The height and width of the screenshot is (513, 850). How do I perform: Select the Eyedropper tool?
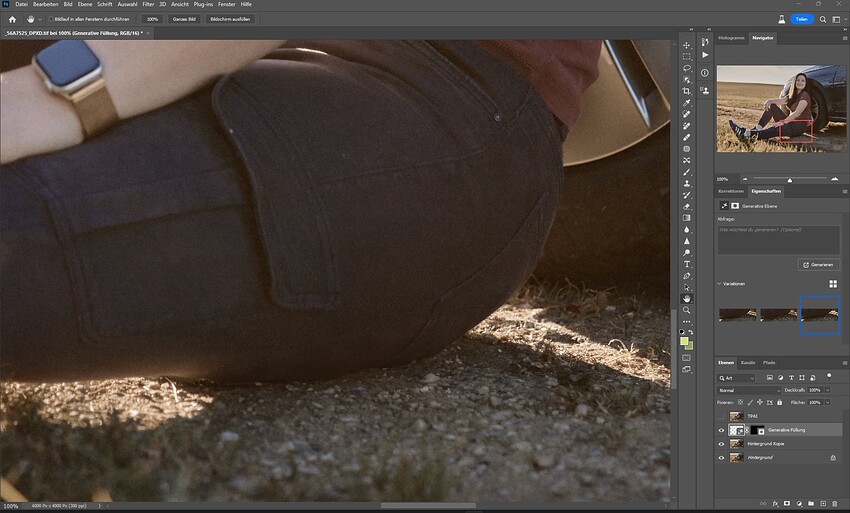coord(687,103)
